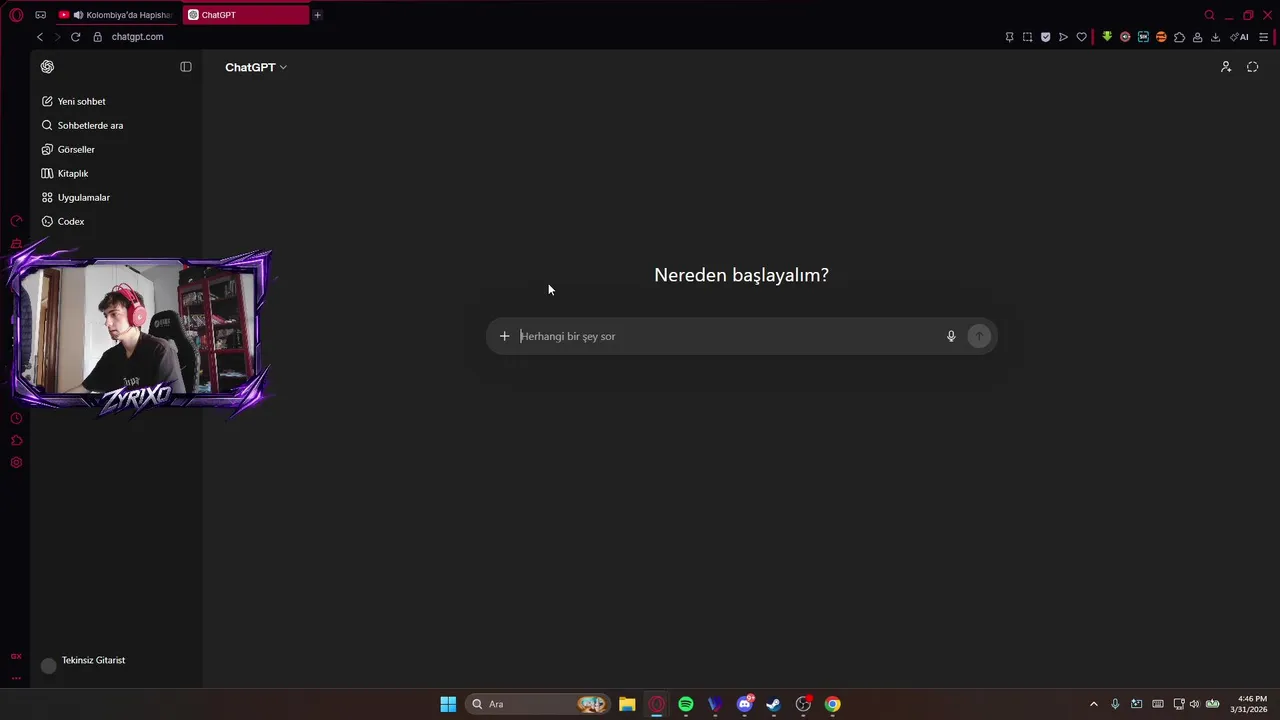Click the group chat person icon top right

pyautogui.click(x=1226, y=67)
